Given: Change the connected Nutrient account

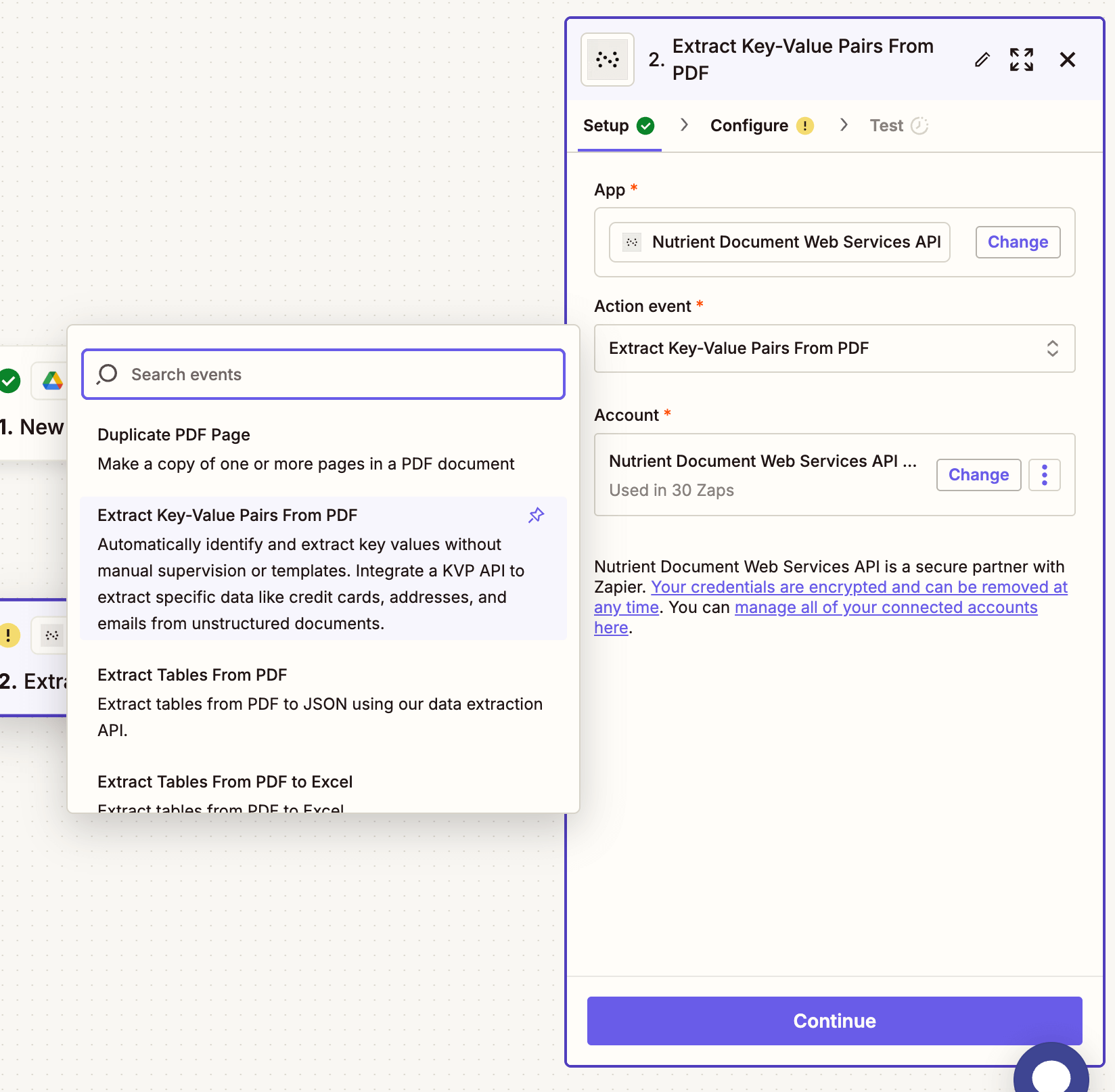Looking at the screenshot, I should tap(978, 474).
